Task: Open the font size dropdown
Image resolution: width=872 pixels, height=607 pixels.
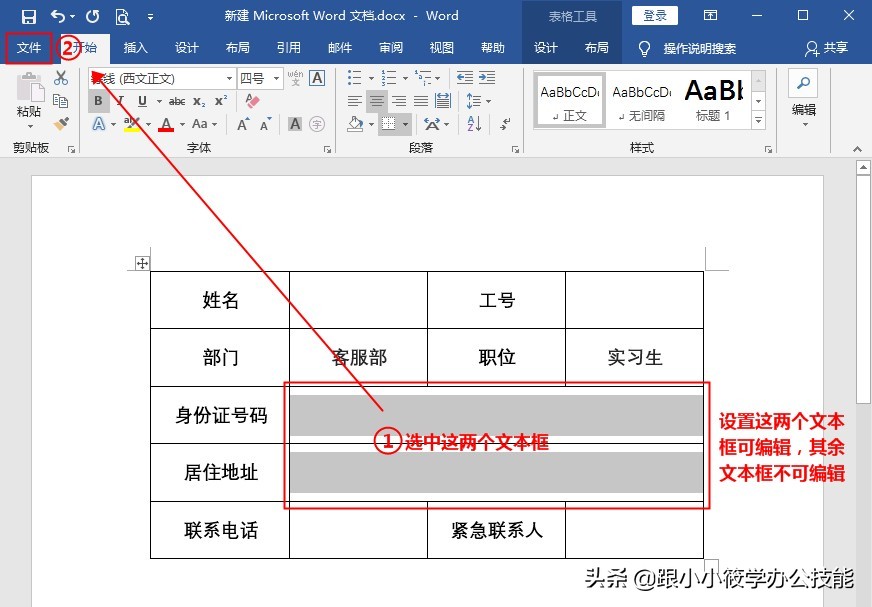Action: pyautogui.click(x=275, y=77)
